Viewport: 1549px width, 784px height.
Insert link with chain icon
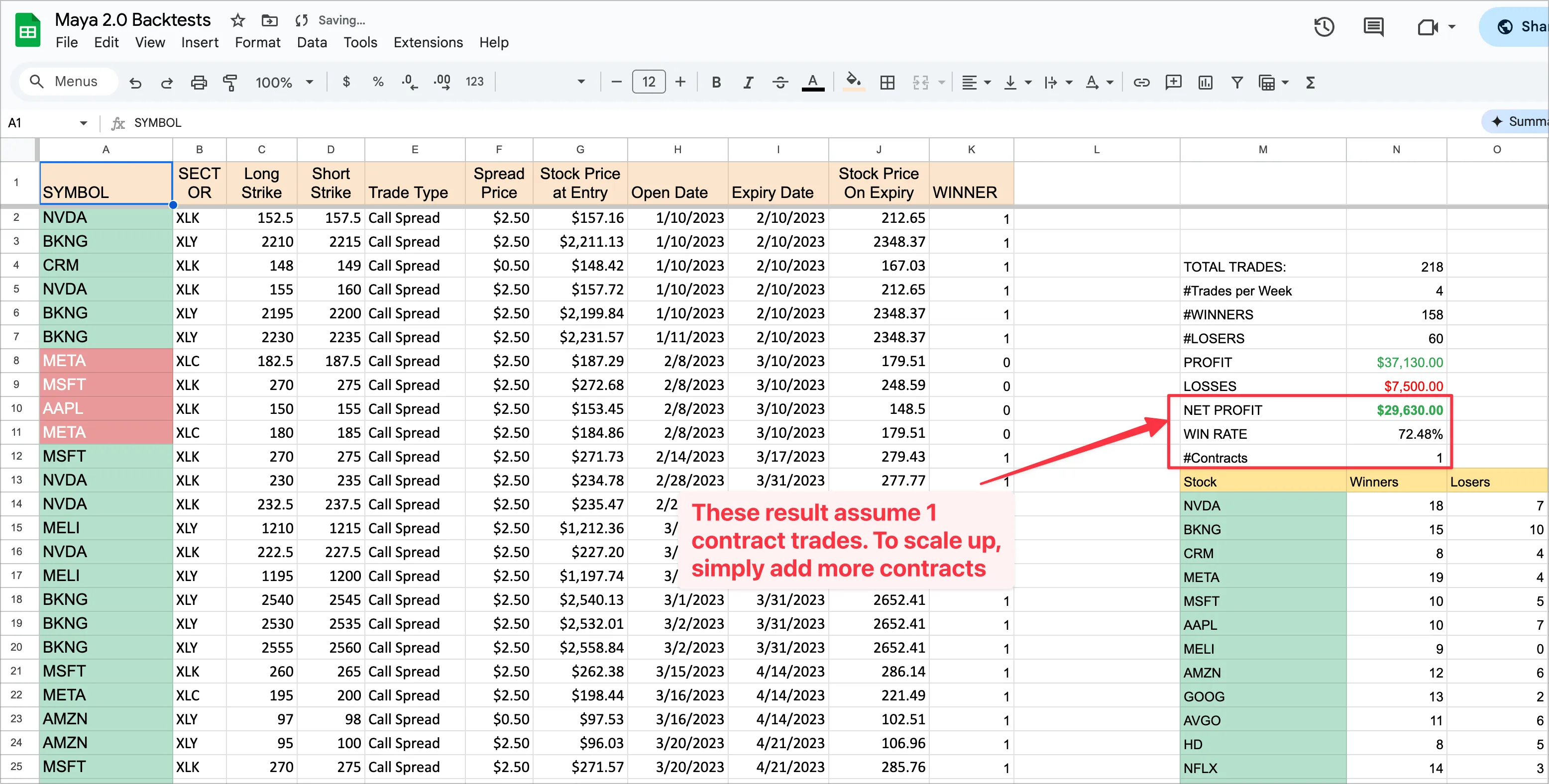coord(1141,82)
